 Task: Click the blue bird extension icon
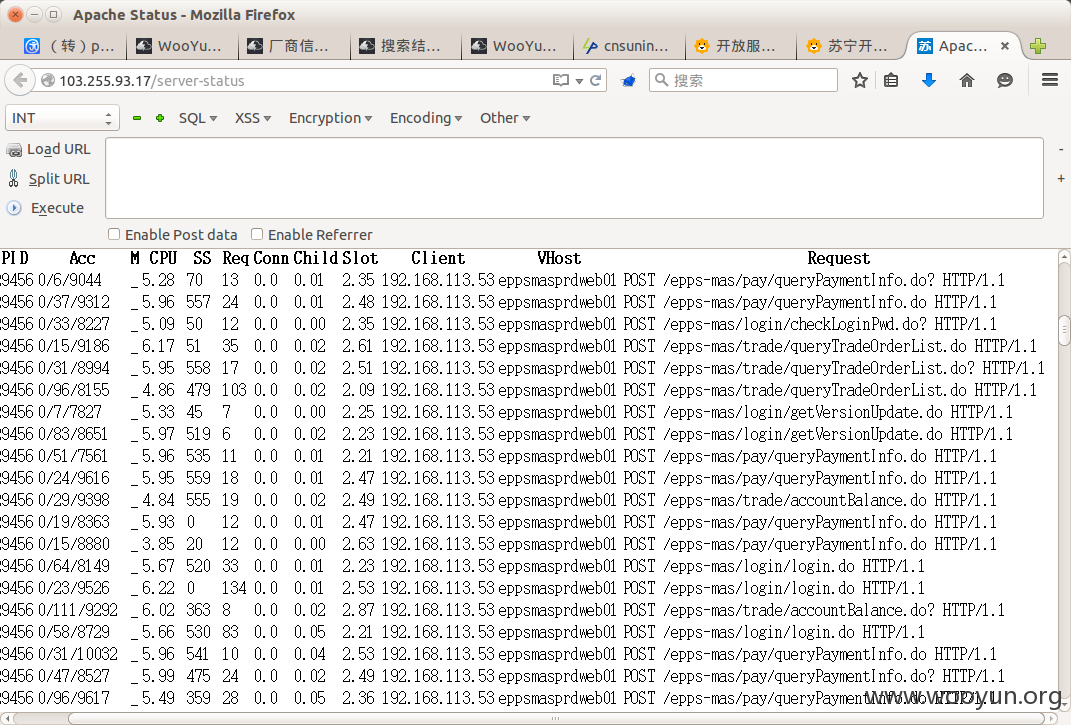point(628,81)
